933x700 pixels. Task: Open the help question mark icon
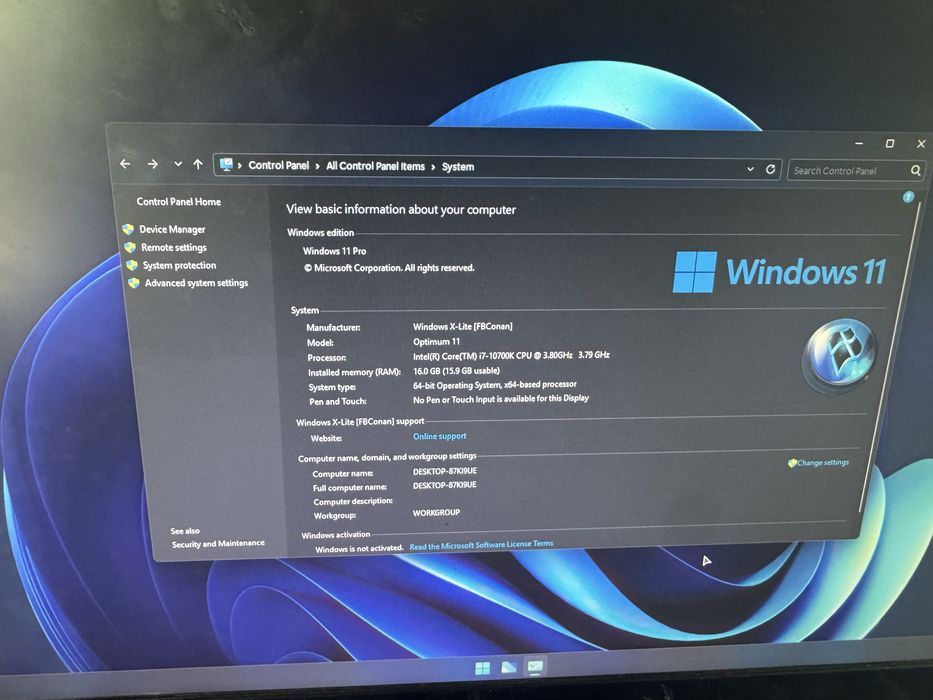coord(908,197)
